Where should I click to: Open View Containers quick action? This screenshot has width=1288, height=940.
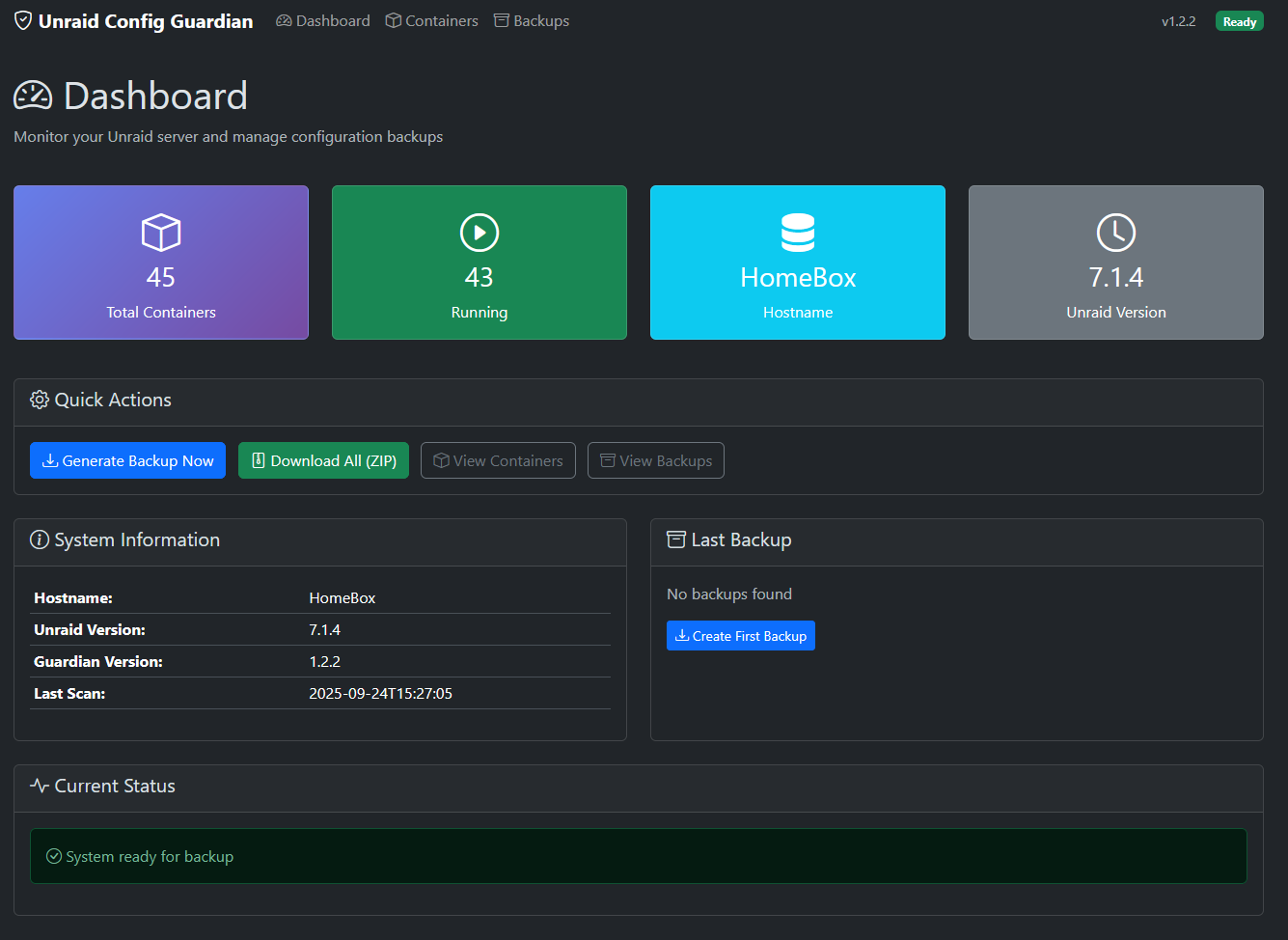pos(498,460)
